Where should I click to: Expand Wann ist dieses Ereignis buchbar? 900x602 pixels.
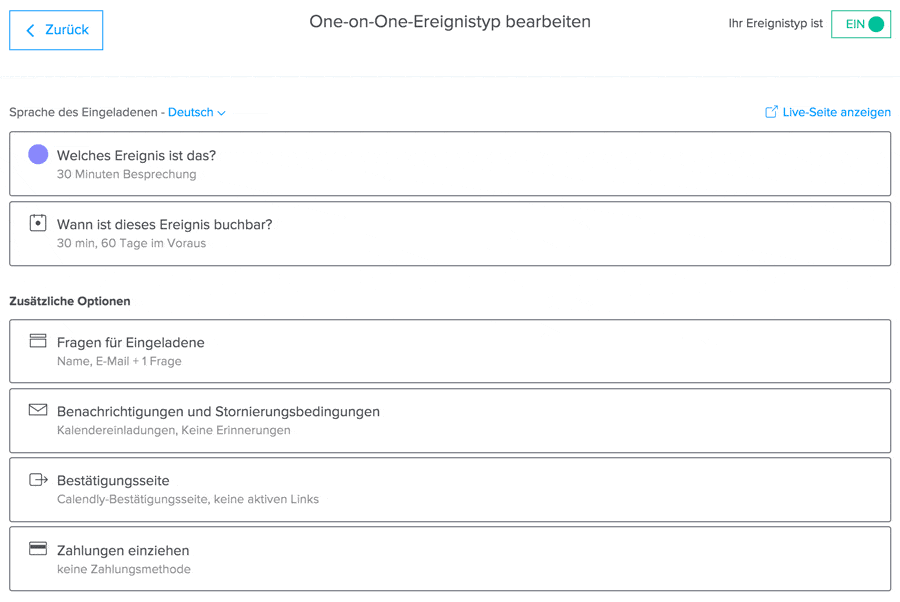pyautogui.click(x=450, y=234)
